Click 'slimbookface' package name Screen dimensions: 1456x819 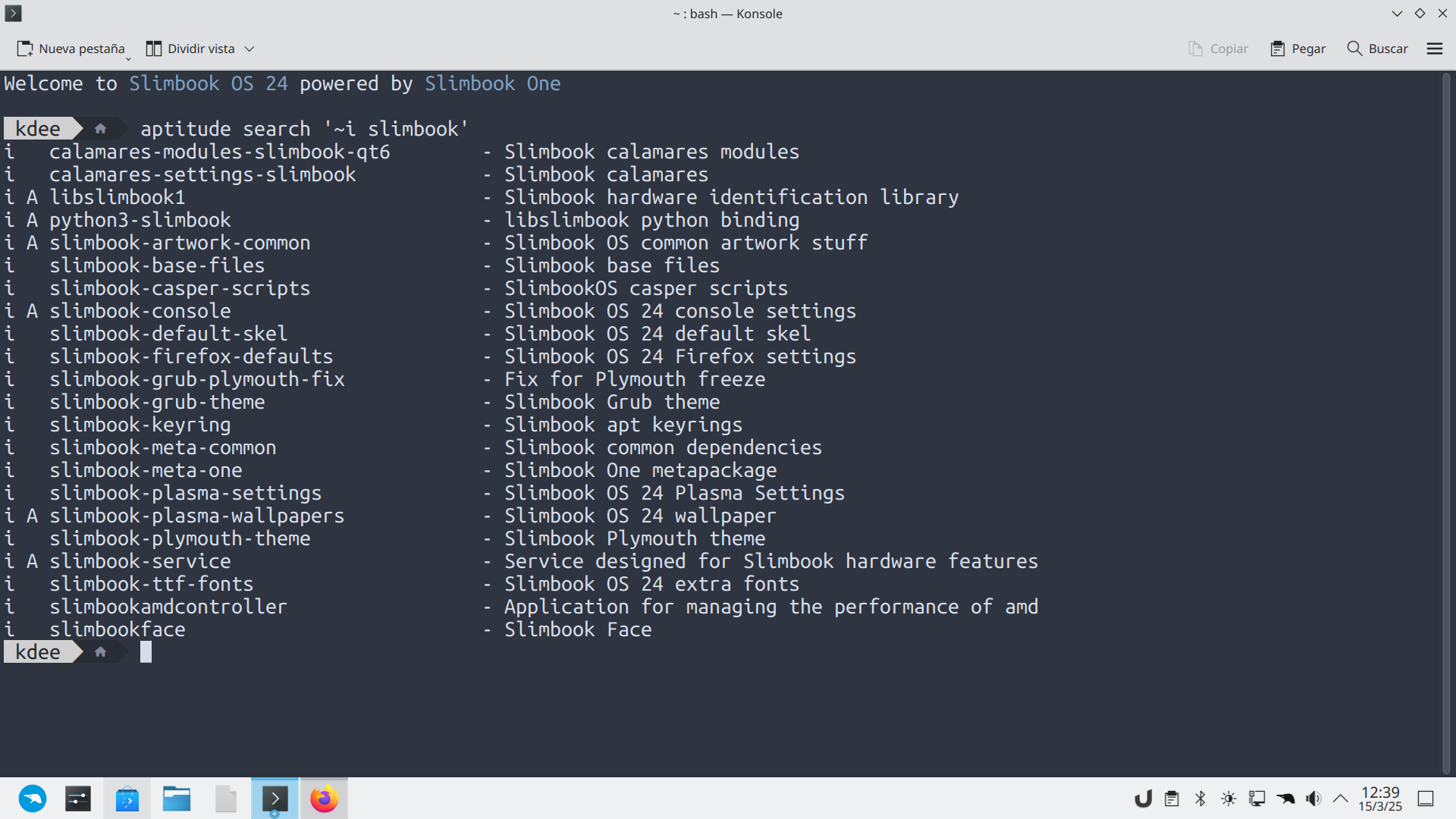[x=118, y=629]
